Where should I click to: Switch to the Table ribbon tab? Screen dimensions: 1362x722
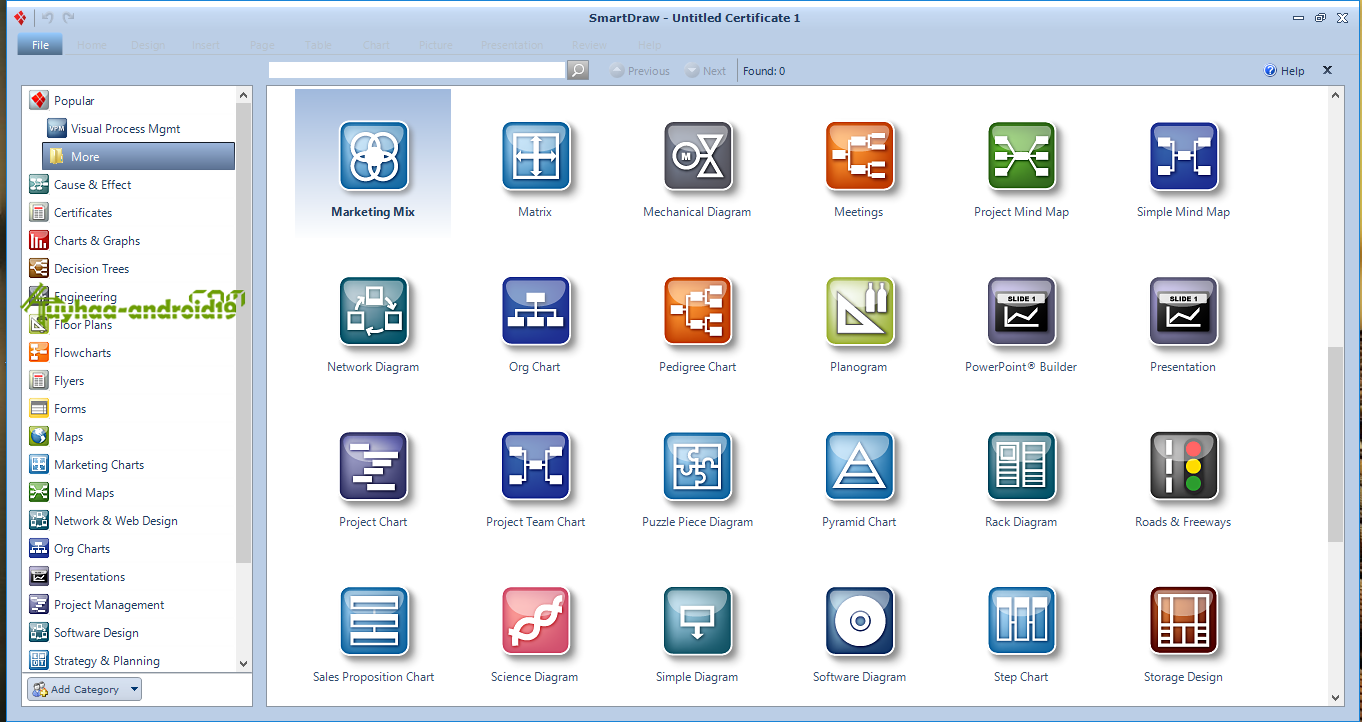click(319, 45)
